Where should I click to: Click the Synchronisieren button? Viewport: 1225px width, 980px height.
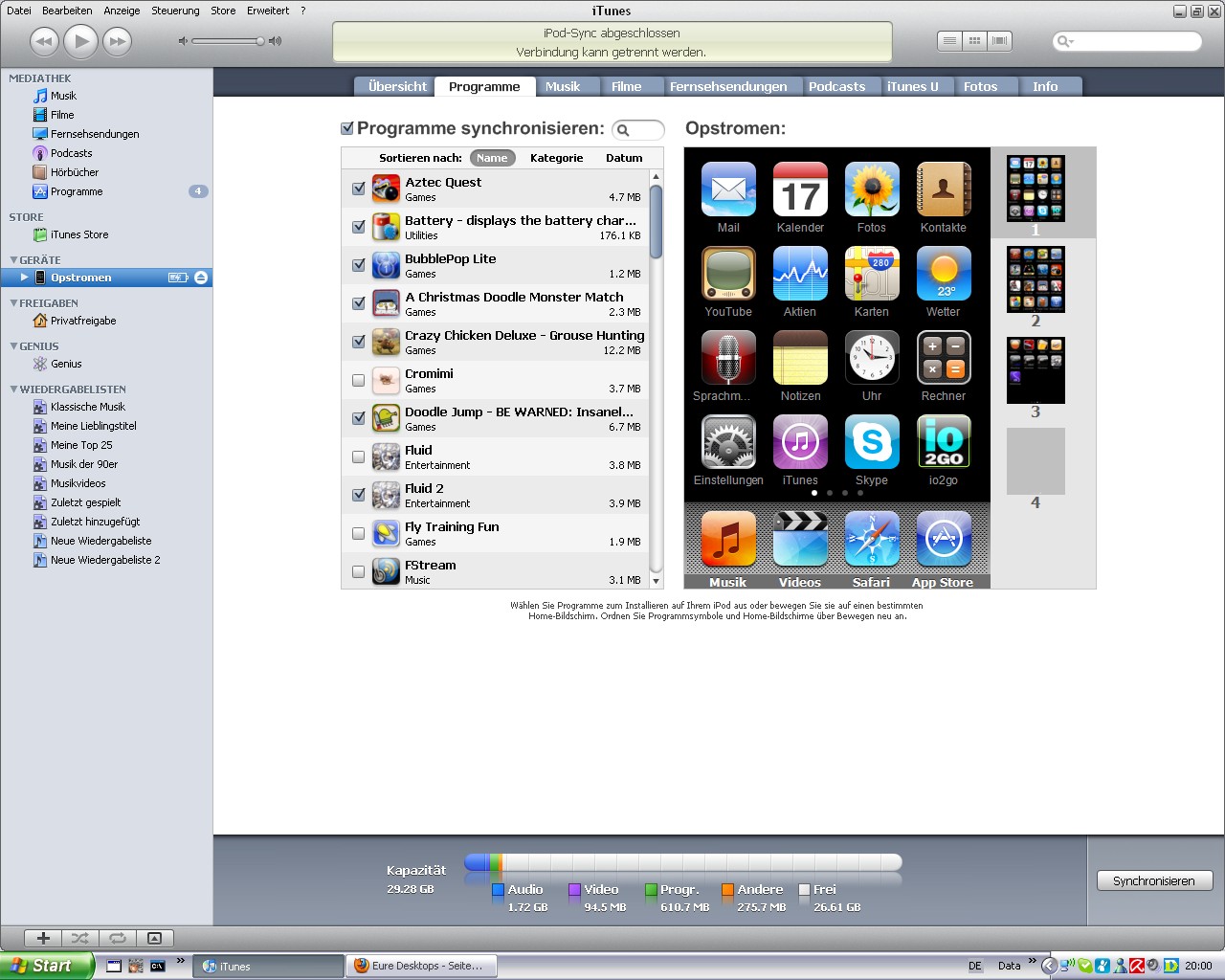[x=1154, y=880]
